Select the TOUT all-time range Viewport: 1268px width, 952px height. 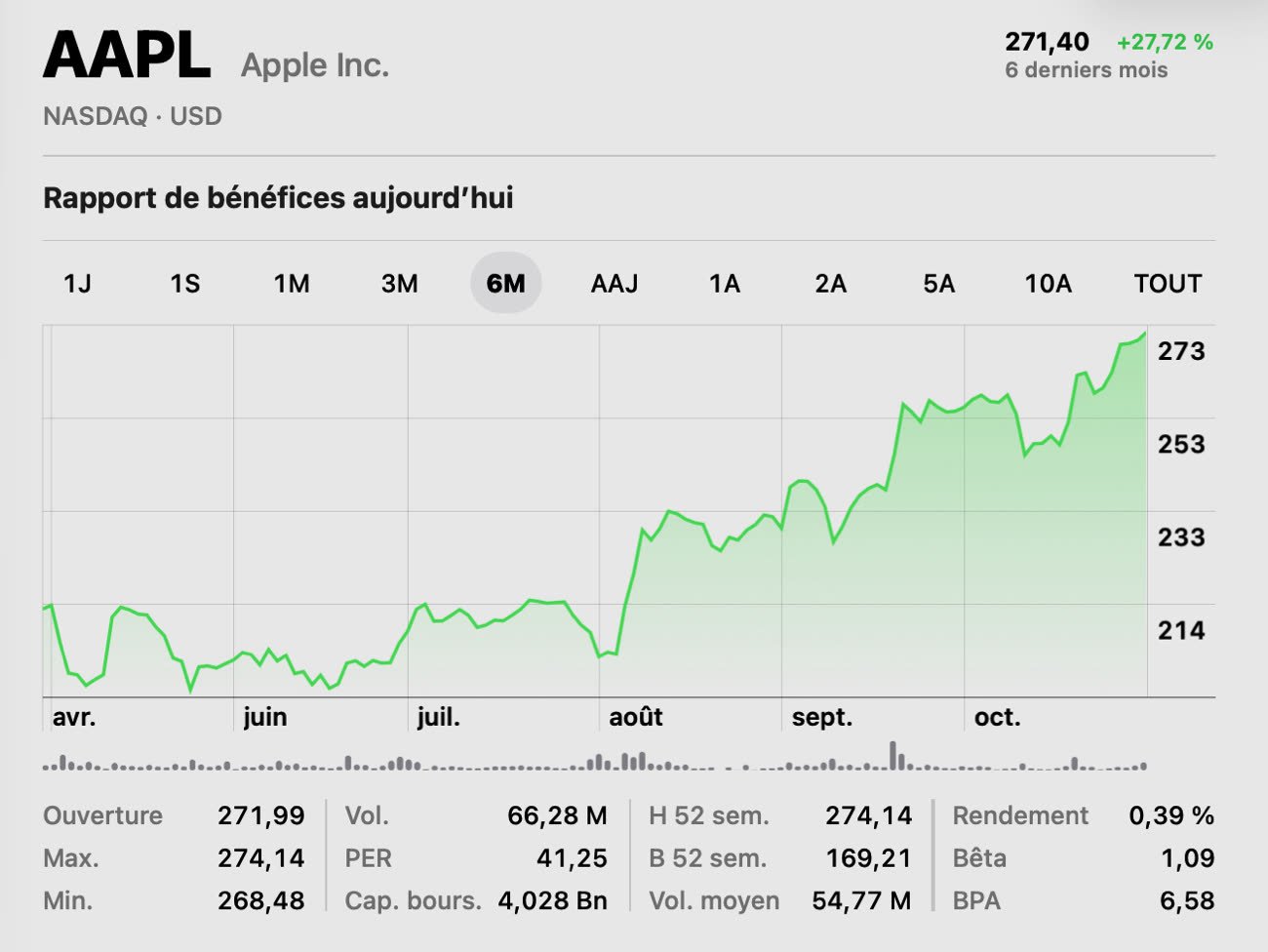click(1167, 284)
